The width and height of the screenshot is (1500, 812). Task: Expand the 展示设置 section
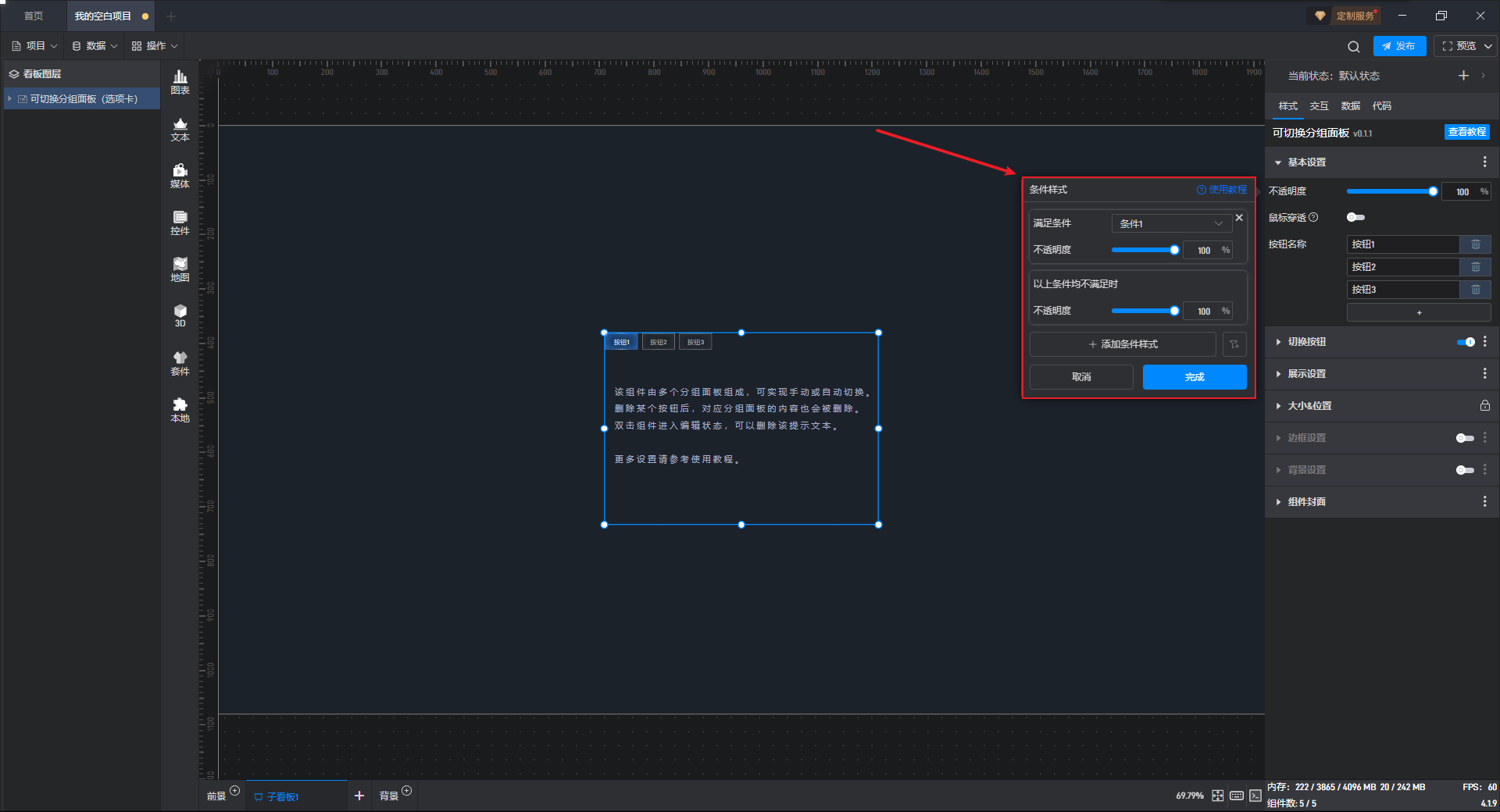[1306, 374]
